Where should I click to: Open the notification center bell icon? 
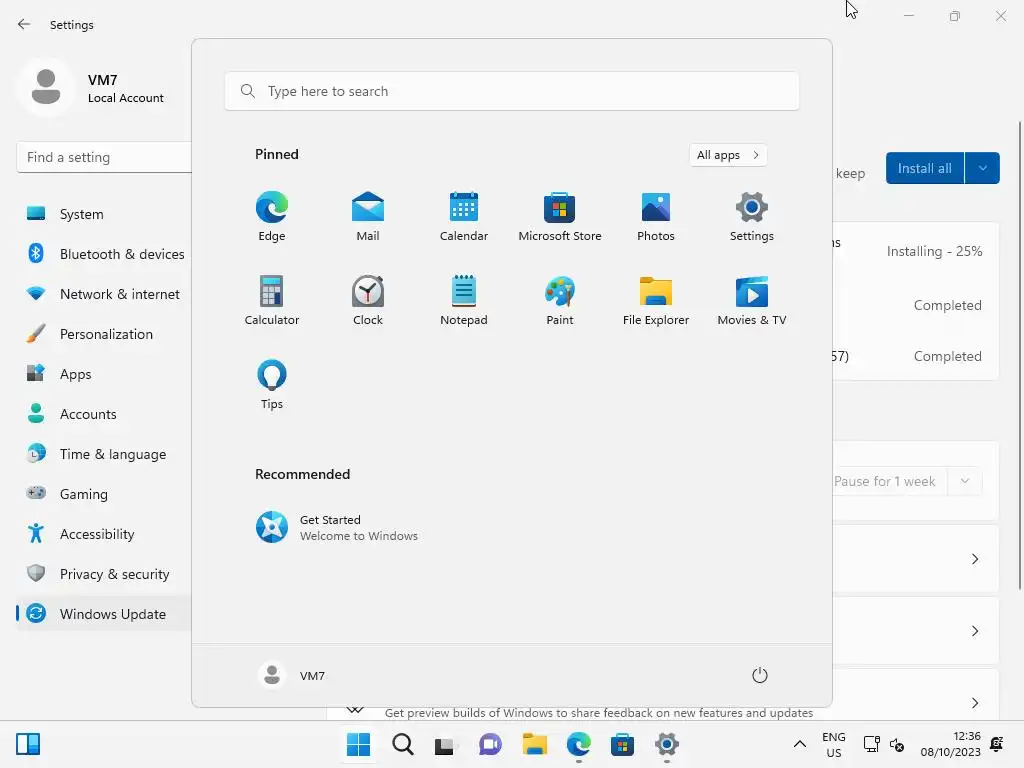click(x=997, y=744)
